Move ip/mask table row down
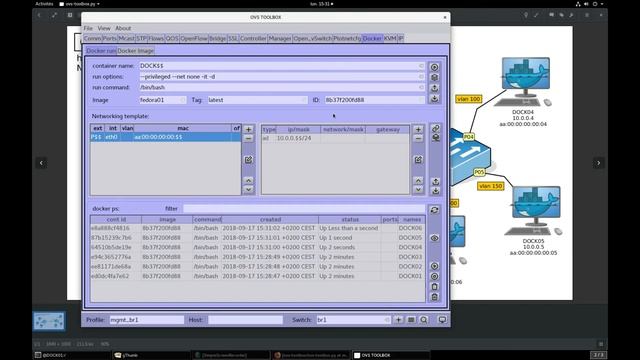This screenshot has height=360, width=640. (x=418, y=190)
